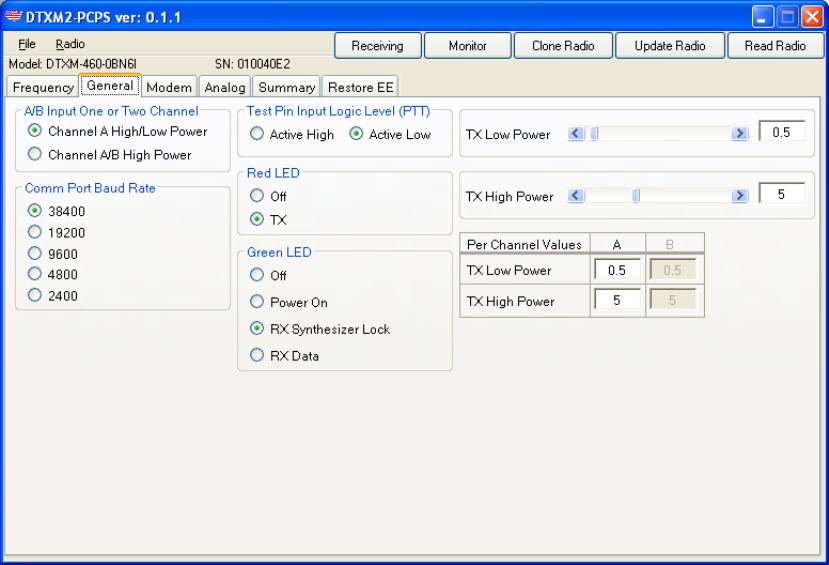Click the TX High Power slider thumb
Viewport: 829px width, 565px height.
636,196
